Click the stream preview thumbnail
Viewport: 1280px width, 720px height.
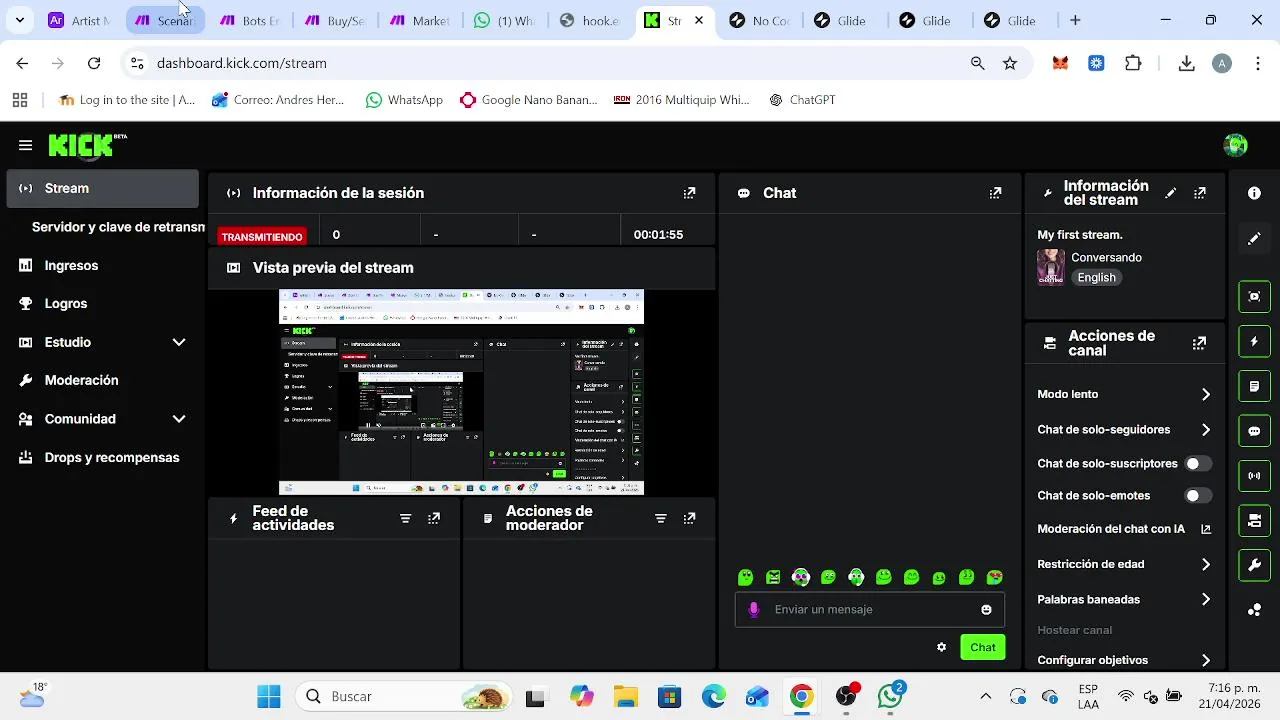[x=461, y=393]
